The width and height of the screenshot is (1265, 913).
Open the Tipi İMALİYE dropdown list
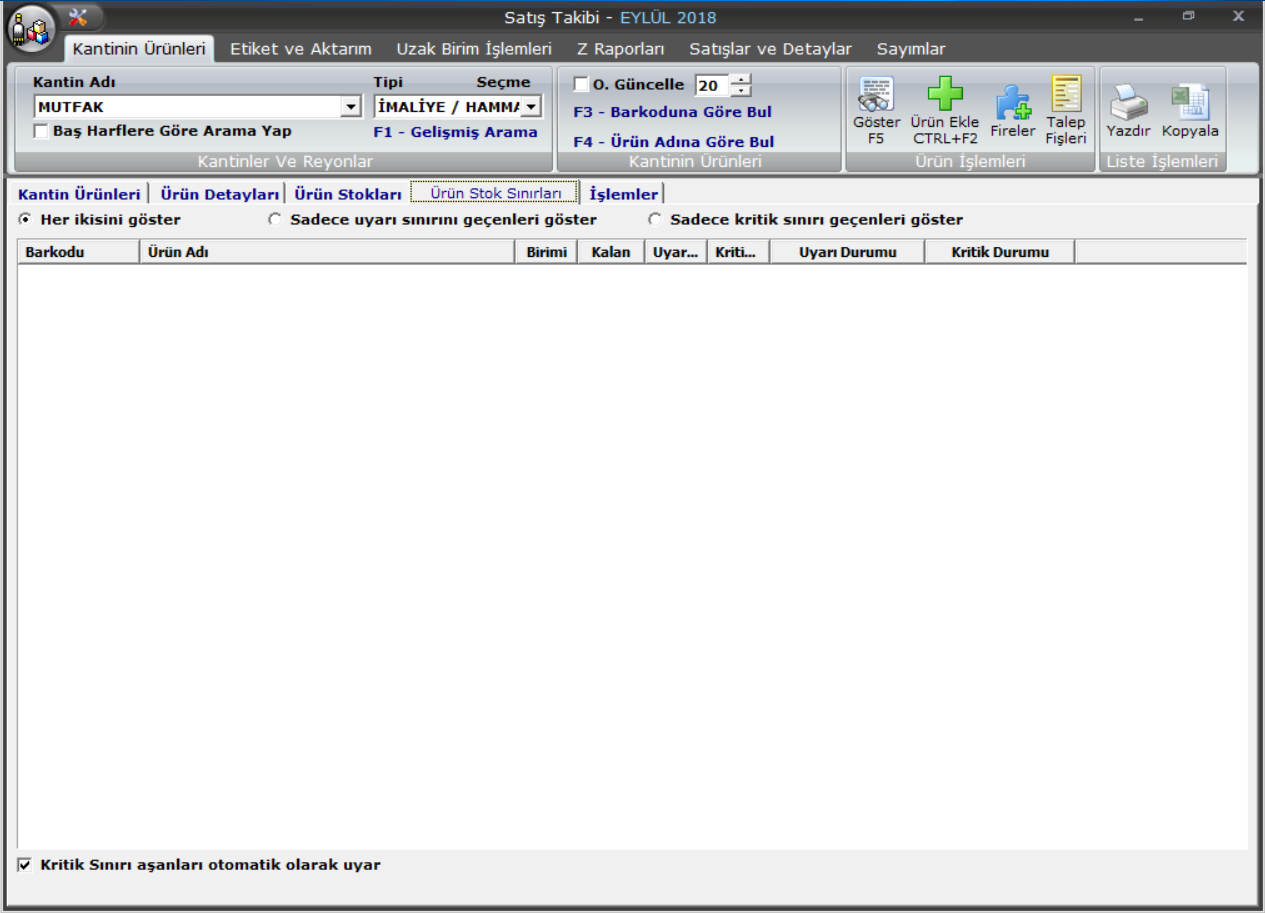(531, 107)
